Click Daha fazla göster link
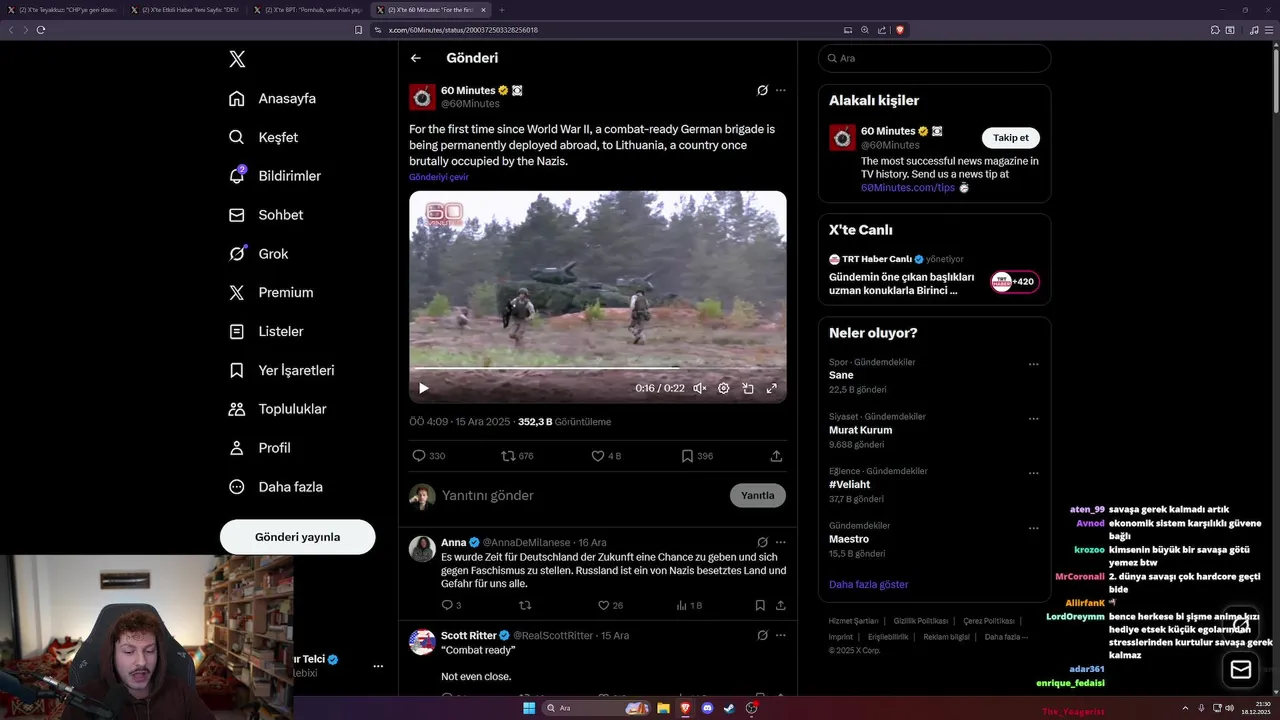 point(868,584)
